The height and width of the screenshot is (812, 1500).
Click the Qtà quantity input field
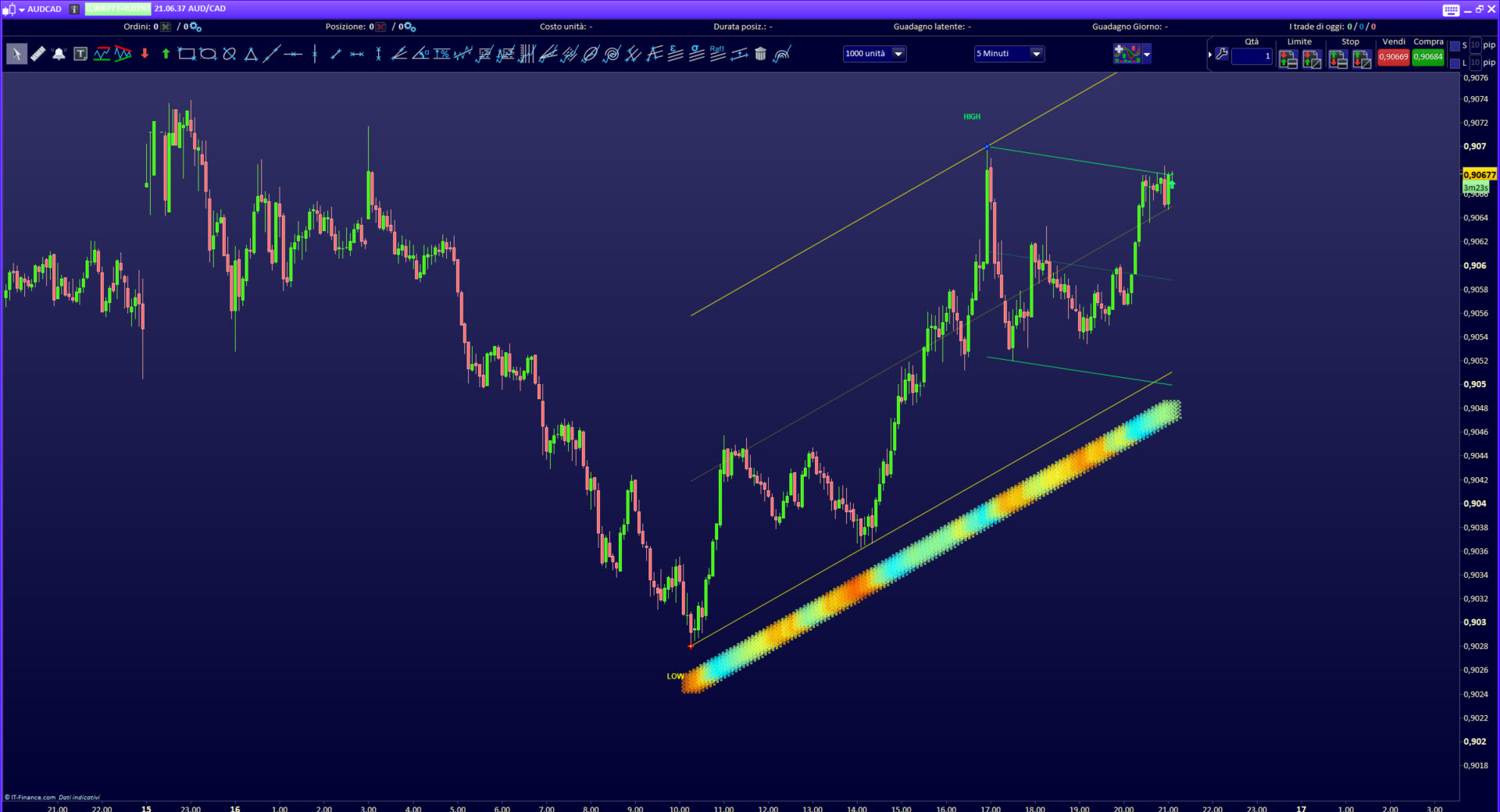coord(1252,56)
